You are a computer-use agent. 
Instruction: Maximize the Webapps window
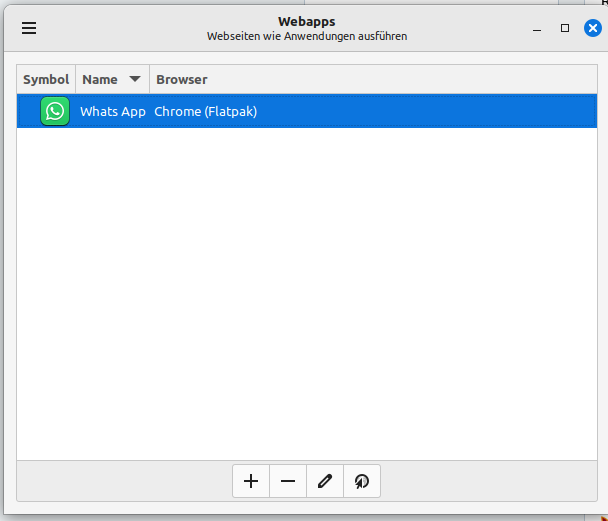coord(565,28)
